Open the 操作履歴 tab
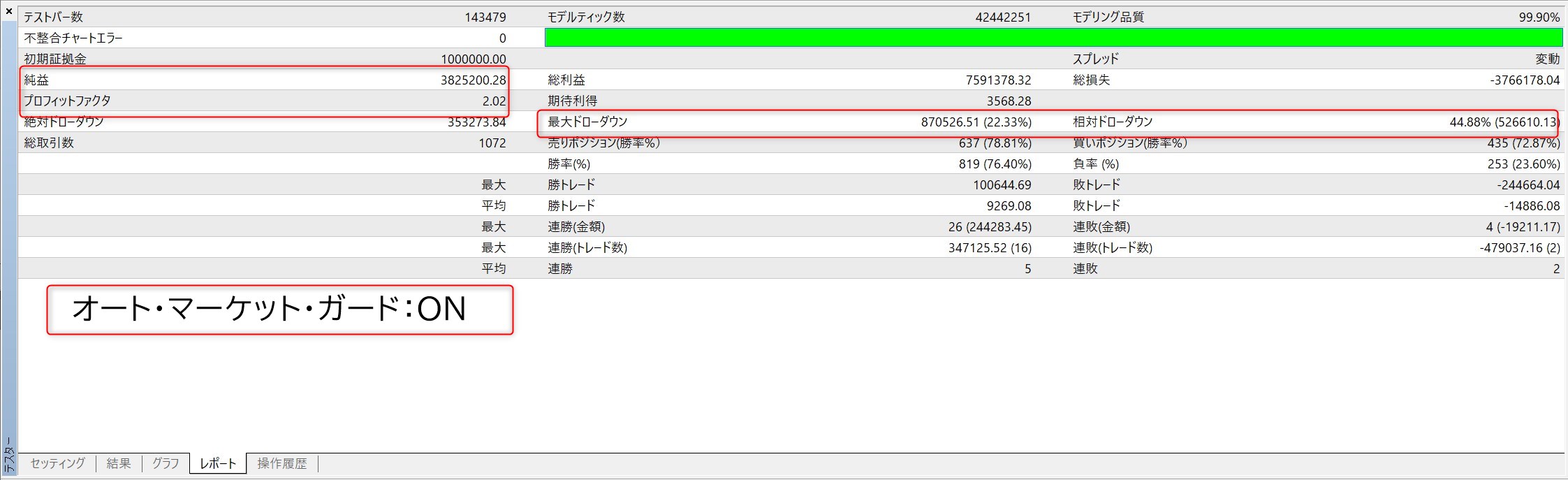The image size is (1568, 480). [x=281, y=463]
